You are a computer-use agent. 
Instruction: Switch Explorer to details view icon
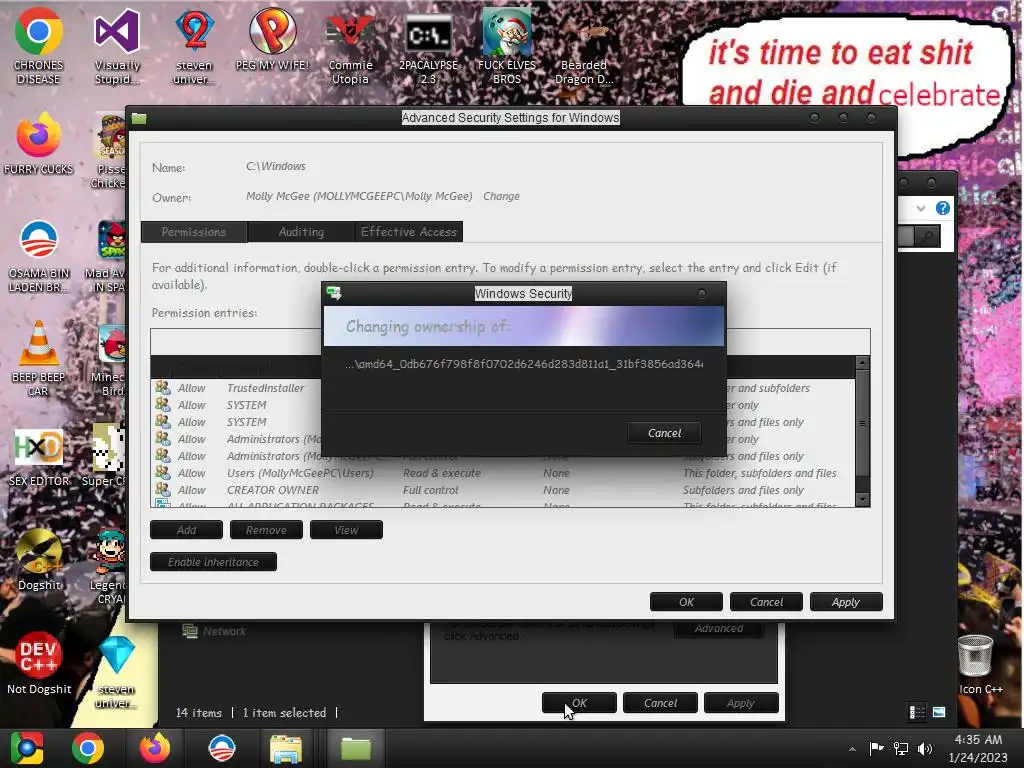coord(917,712)
